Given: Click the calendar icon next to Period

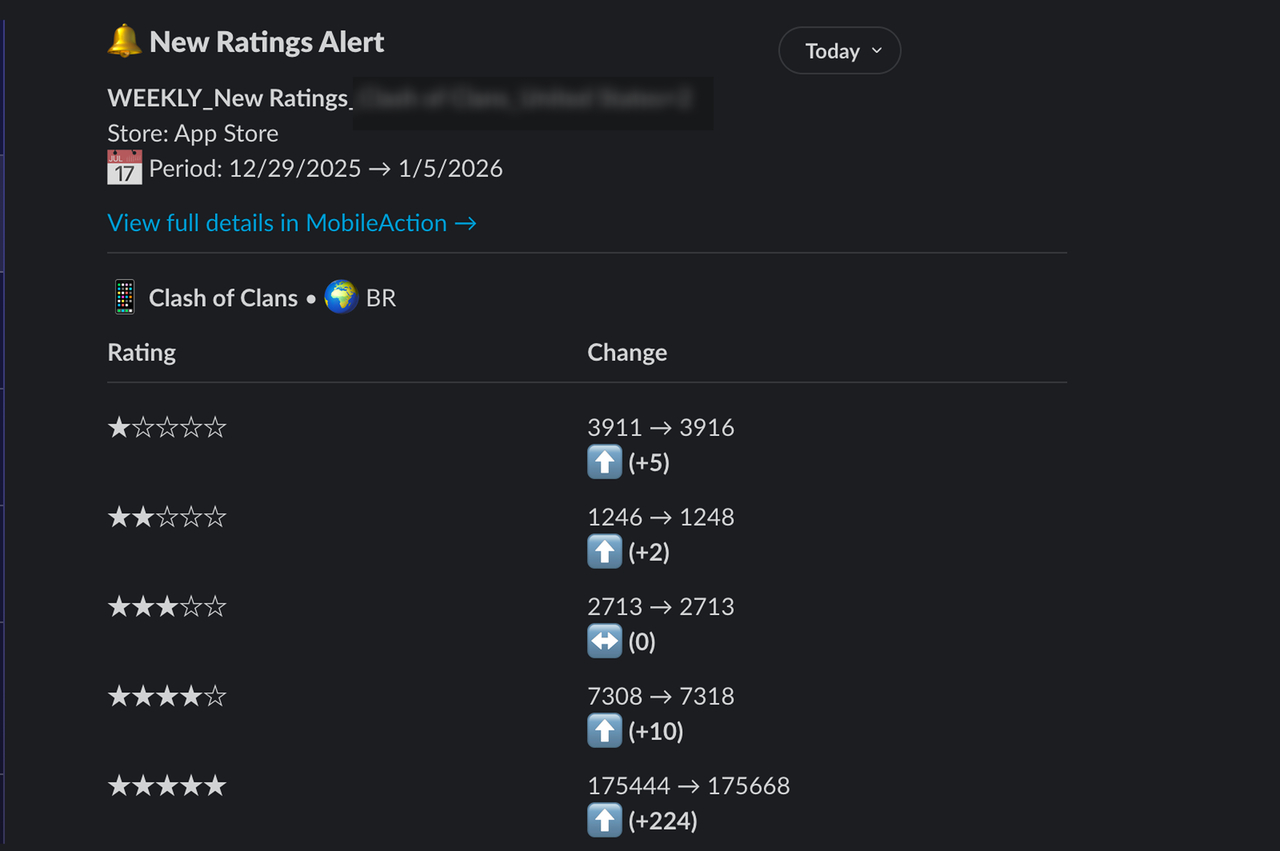Looking at the screenshot, I should 124,168.
